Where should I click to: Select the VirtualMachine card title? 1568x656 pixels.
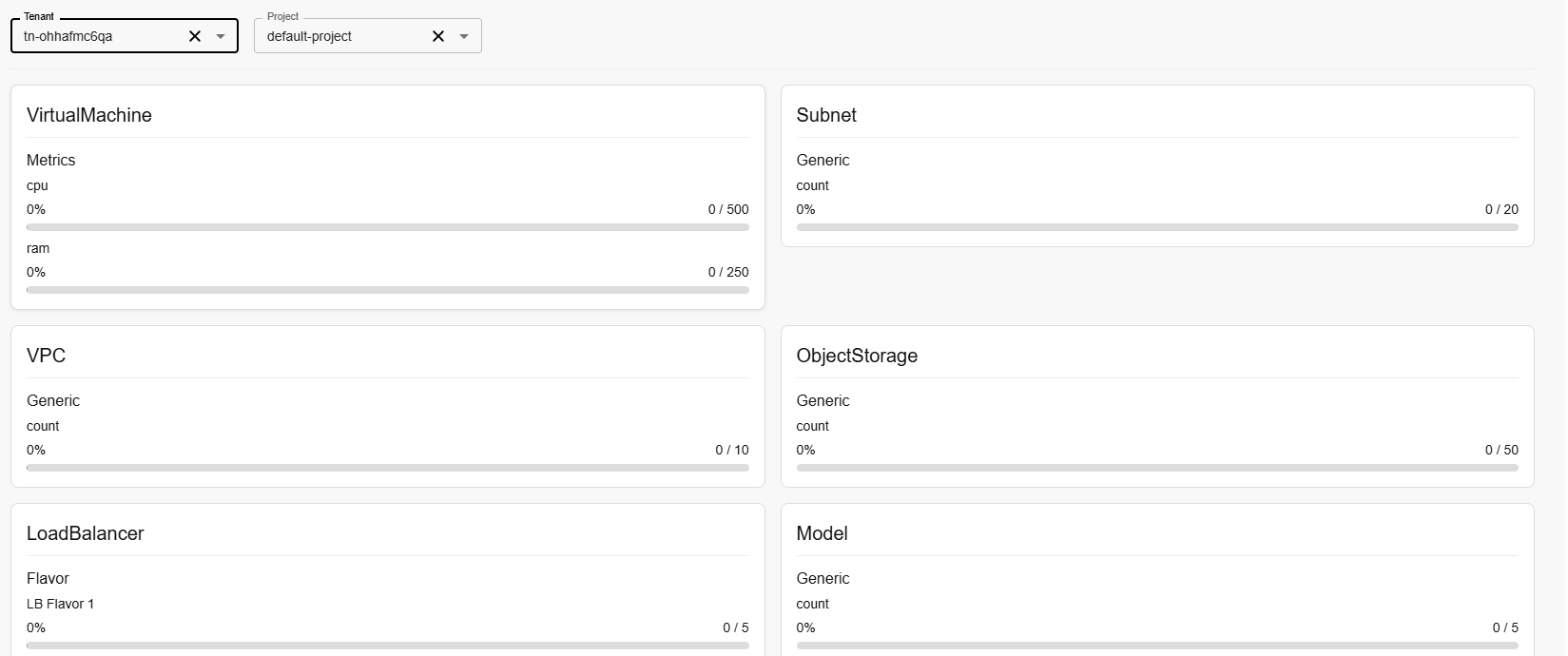click(x=89, y=115)
